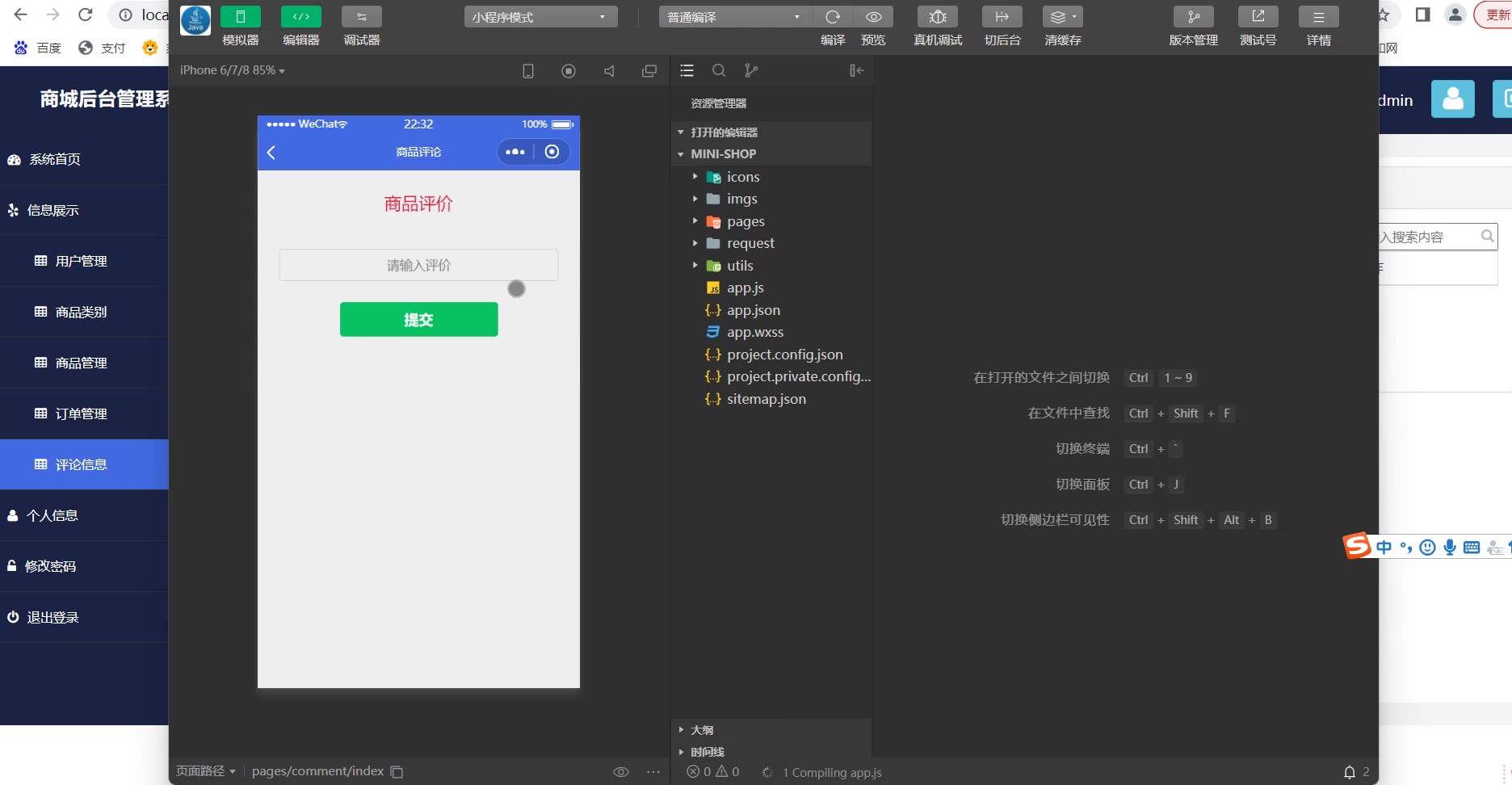
Task: Open project.private.config file
Action: (771, 376)
